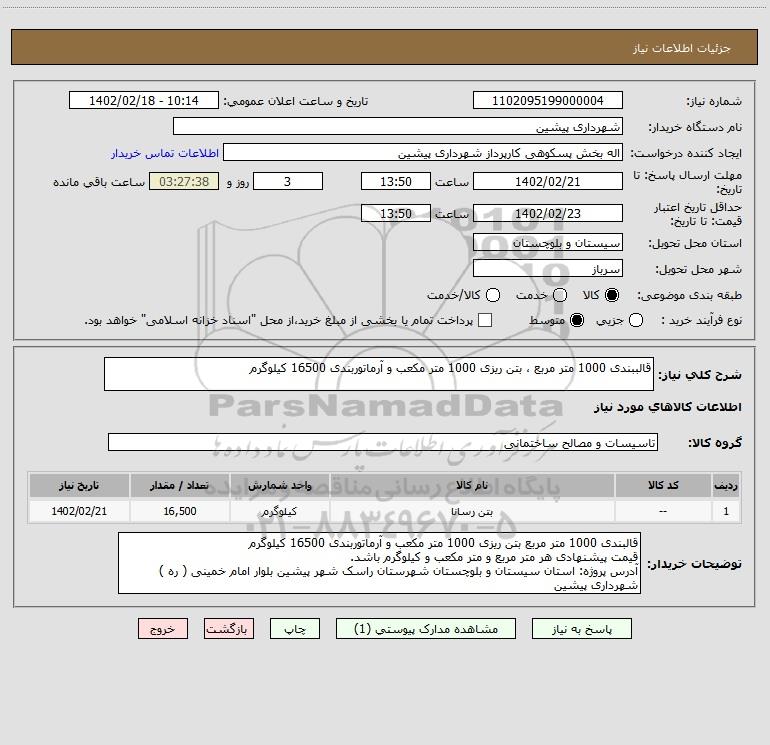Click the پاسخ به نیاز button

(x=581, y=629)
